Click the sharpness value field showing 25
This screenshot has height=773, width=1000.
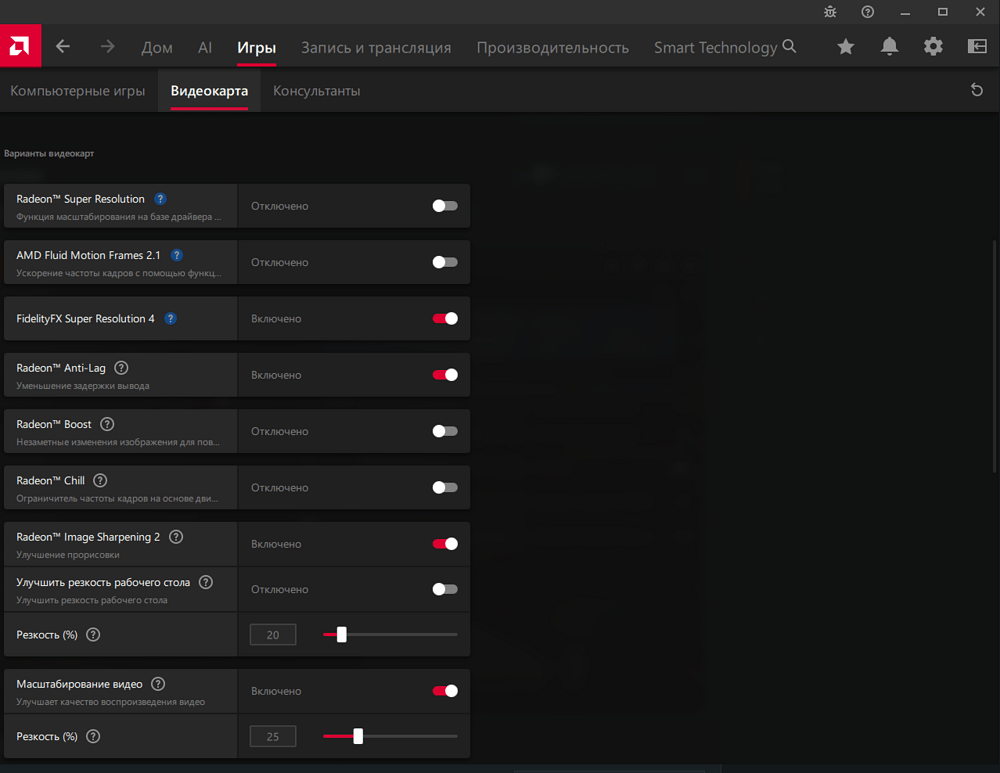pos(273,736)
